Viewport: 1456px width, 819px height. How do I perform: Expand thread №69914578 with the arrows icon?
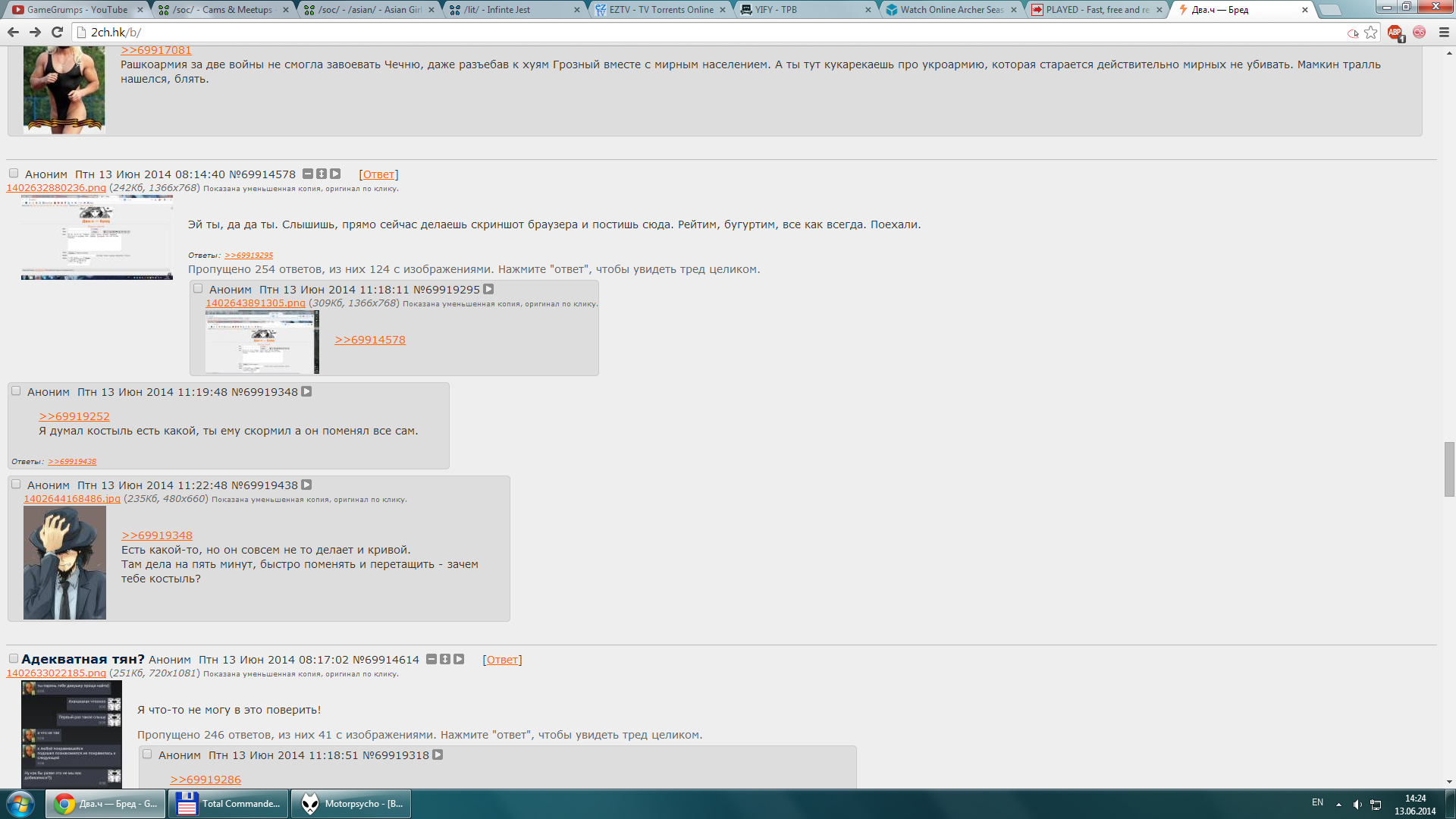pyautogui.click(x=322, y=174)
